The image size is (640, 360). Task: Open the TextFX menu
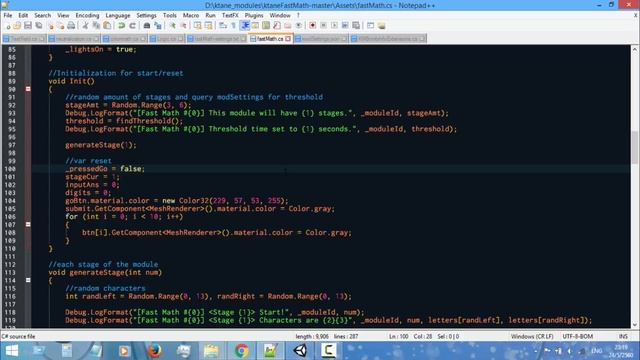pyautogui.click(x=230, y=15)
